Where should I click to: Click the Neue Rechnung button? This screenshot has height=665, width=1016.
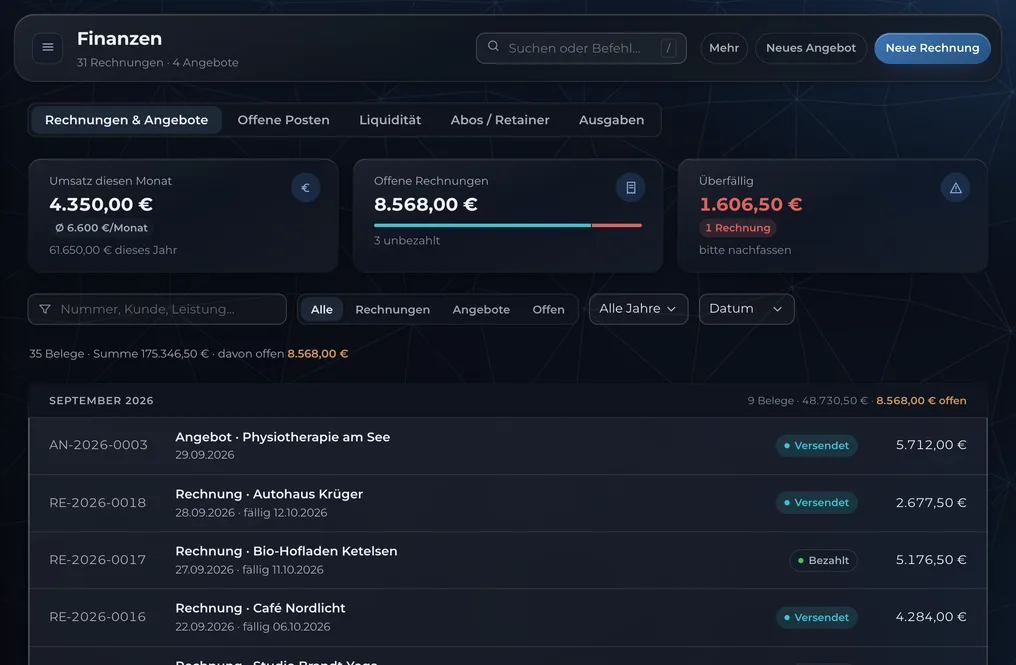932,48
